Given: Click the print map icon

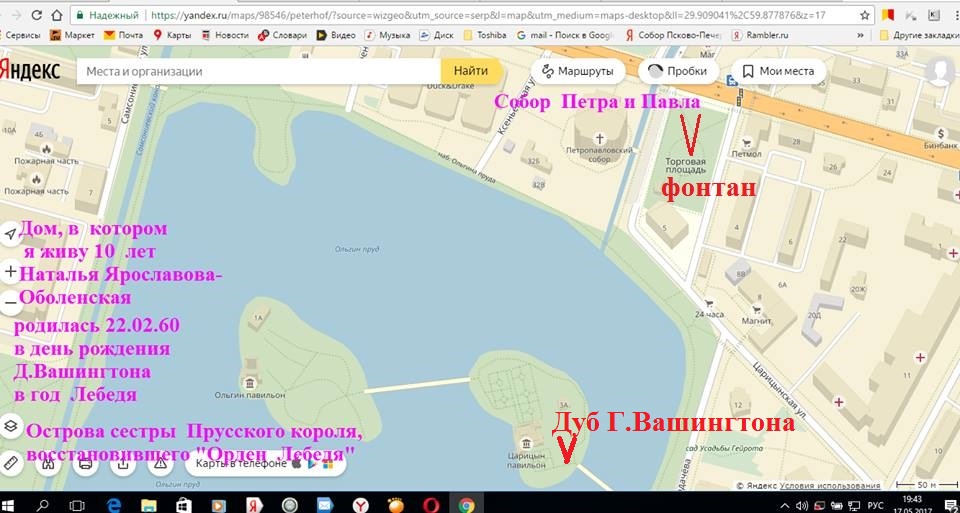Looking at the screenshot, I should tap(85, 463).
